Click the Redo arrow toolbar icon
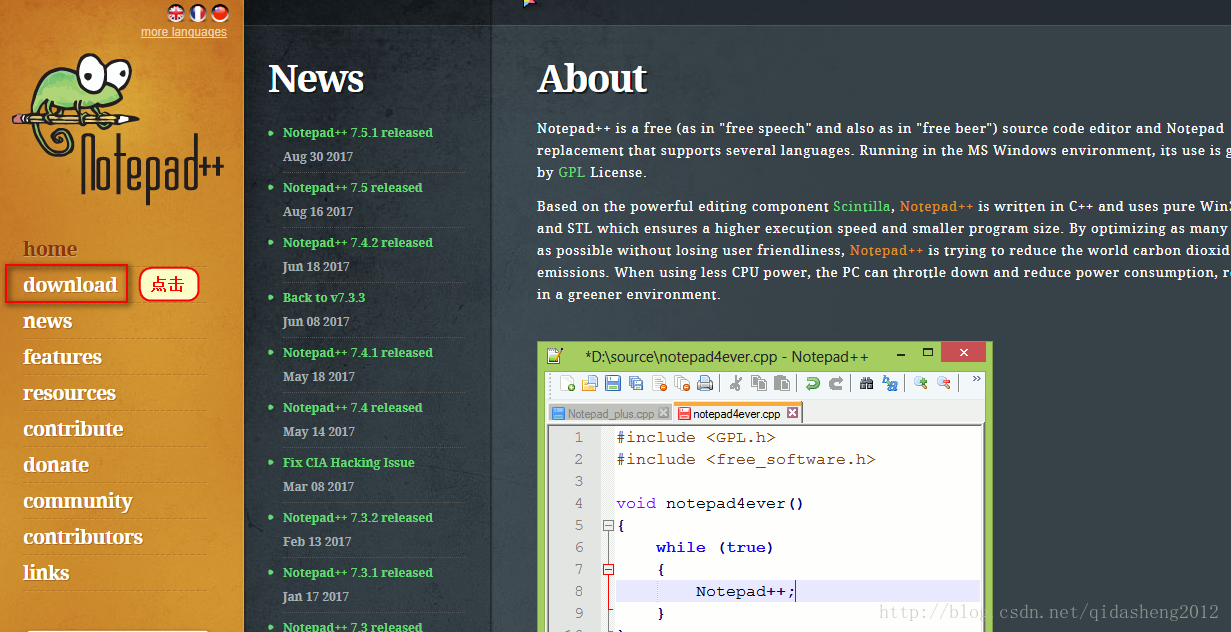The image size is (1231, 632). 836,383
